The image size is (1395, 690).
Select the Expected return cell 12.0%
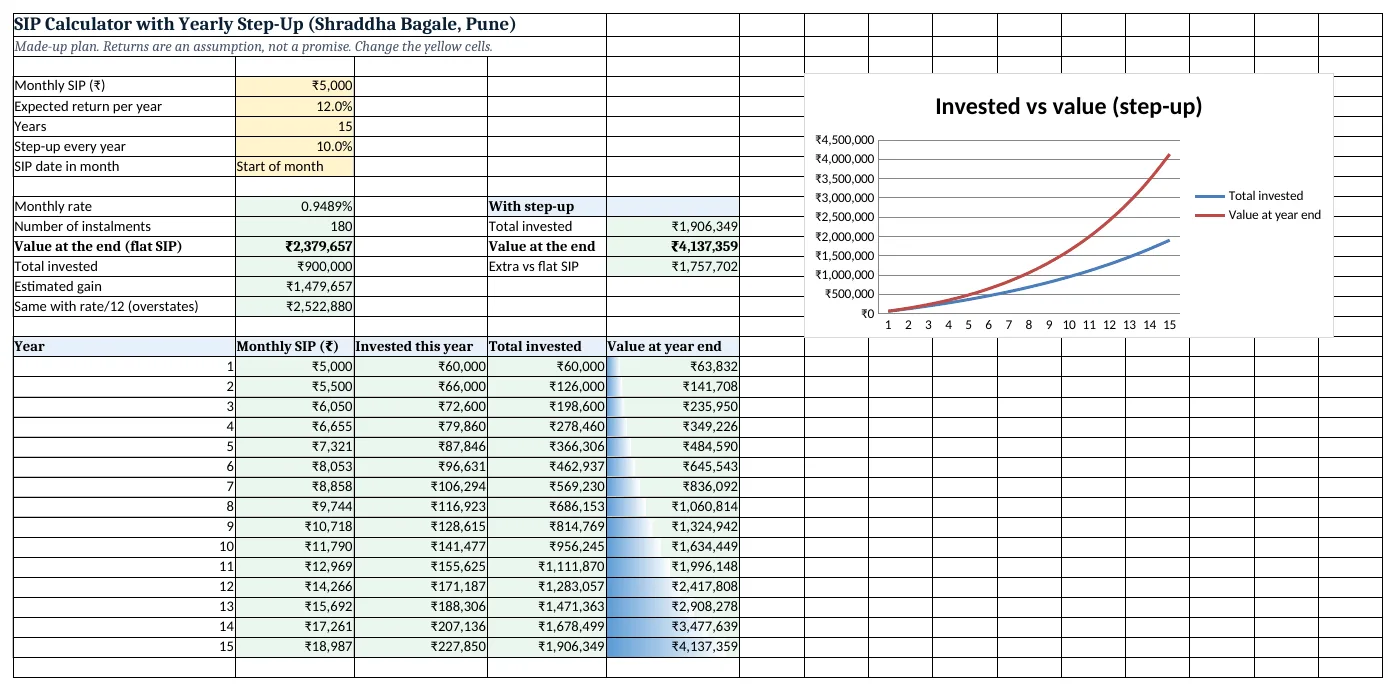coord(294,107)
